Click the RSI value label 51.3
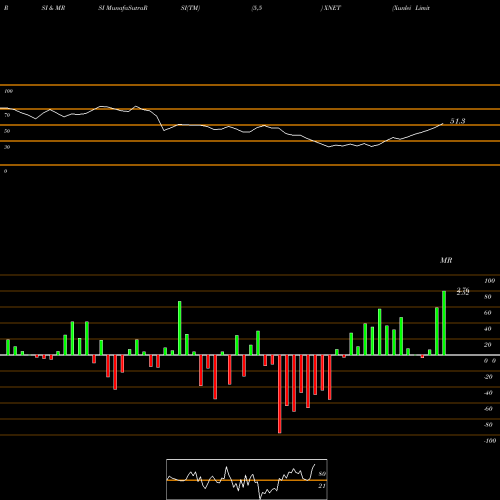This screenshot has height=500, width=500. (x=457, y=121)
